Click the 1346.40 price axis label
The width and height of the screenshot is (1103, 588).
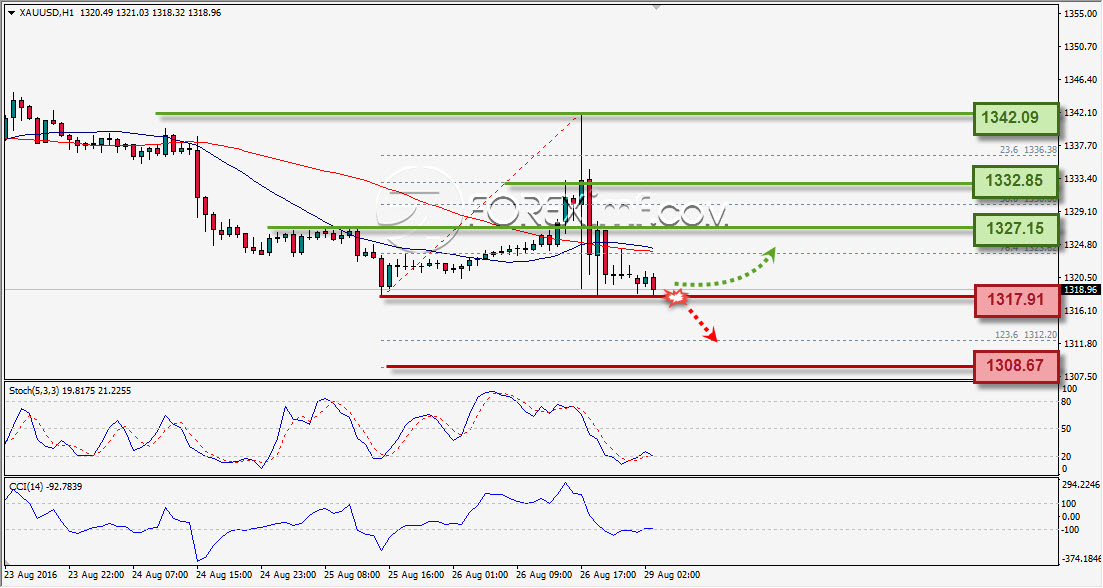click(1080, 79)
